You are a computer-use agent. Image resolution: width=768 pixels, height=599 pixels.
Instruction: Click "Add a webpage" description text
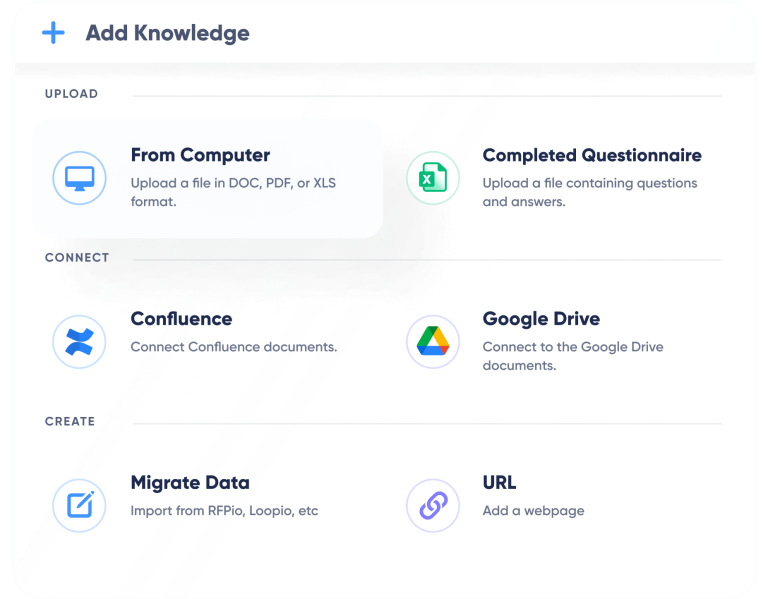pyautogui.click(x=533, y=510)
